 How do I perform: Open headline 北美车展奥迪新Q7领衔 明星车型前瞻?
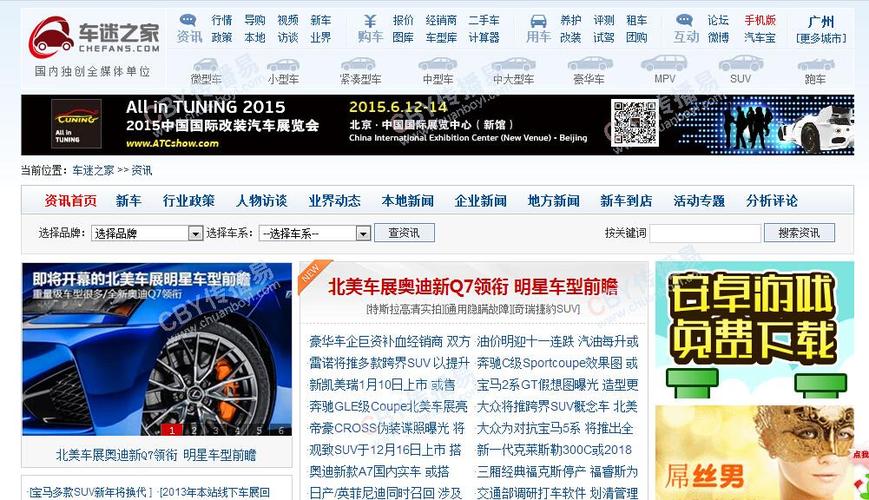pos(473,287)
